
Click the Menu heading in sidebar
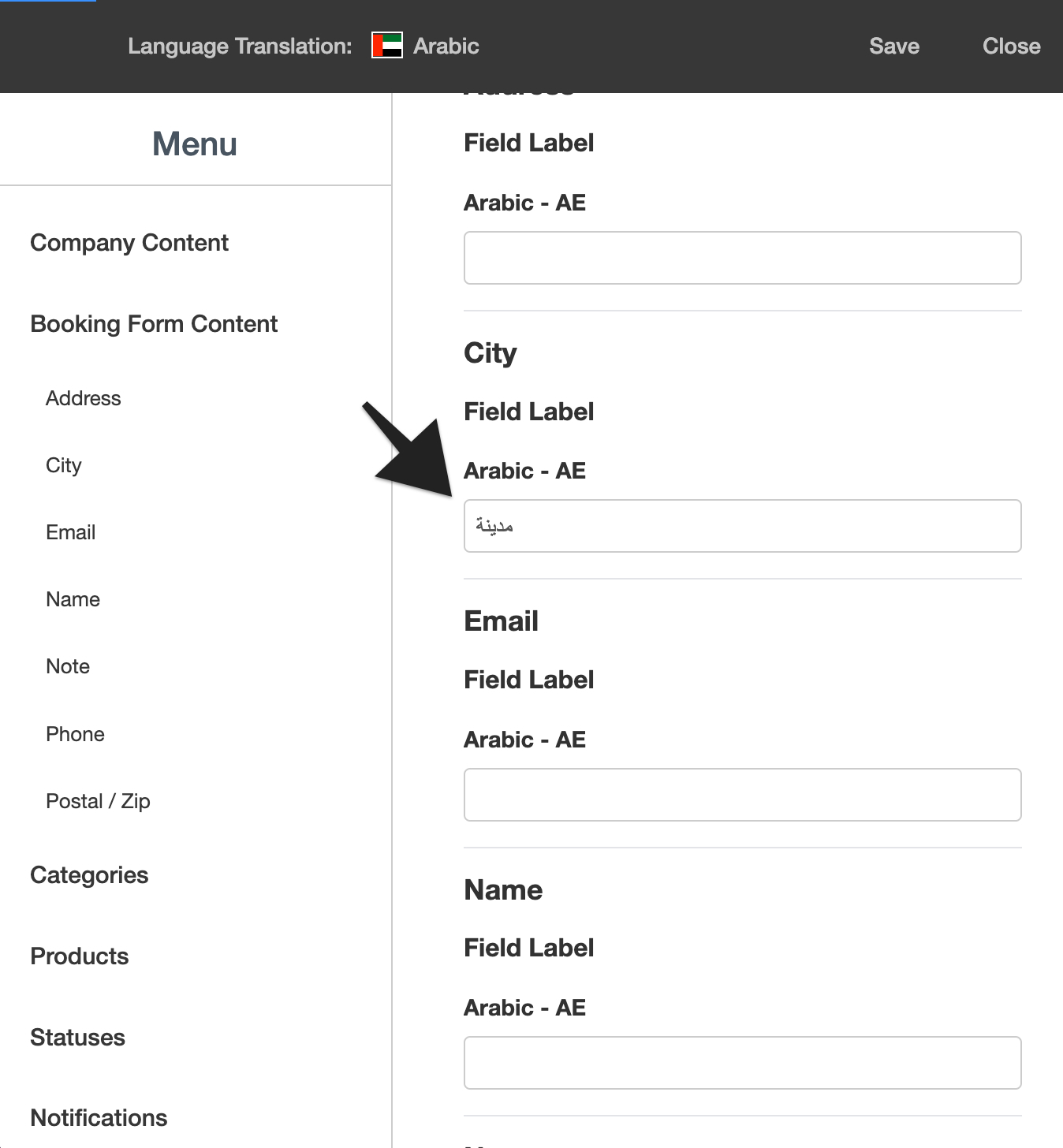click(195, 144)
